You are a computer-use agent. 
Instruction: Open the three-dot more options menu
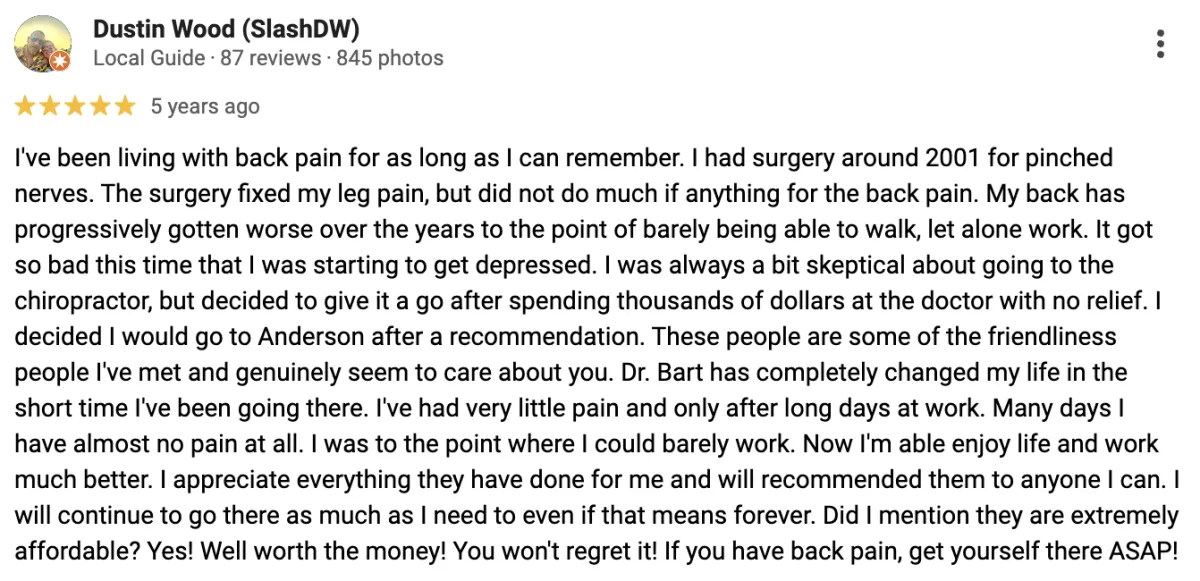[1160, 44]
